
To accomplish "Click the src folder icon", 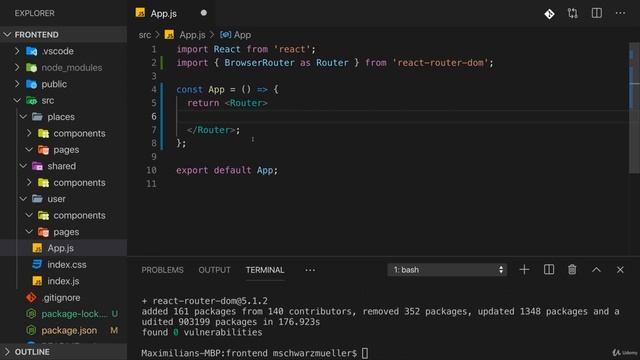I will pyautogui.click(x=31, y=100).
